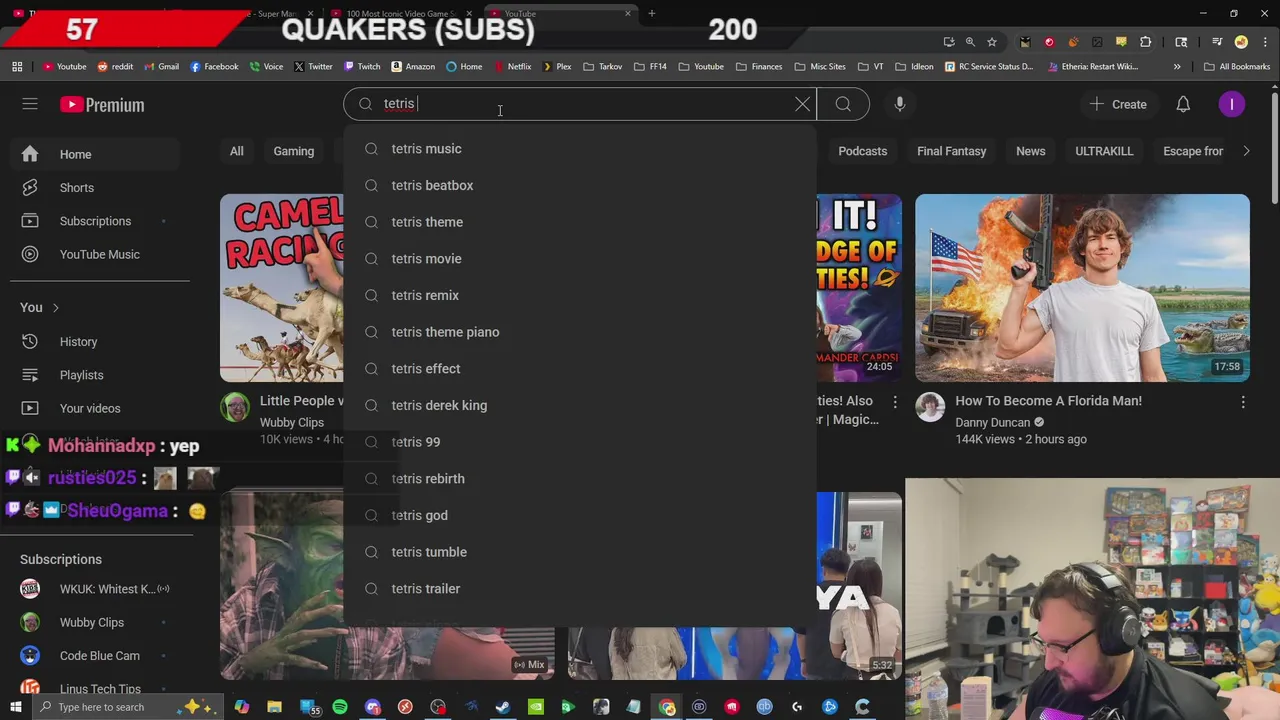Viewport: 1280px width, 720px height.
Task: Open Subscriptions in the sidebar
Action: (95, 221)
